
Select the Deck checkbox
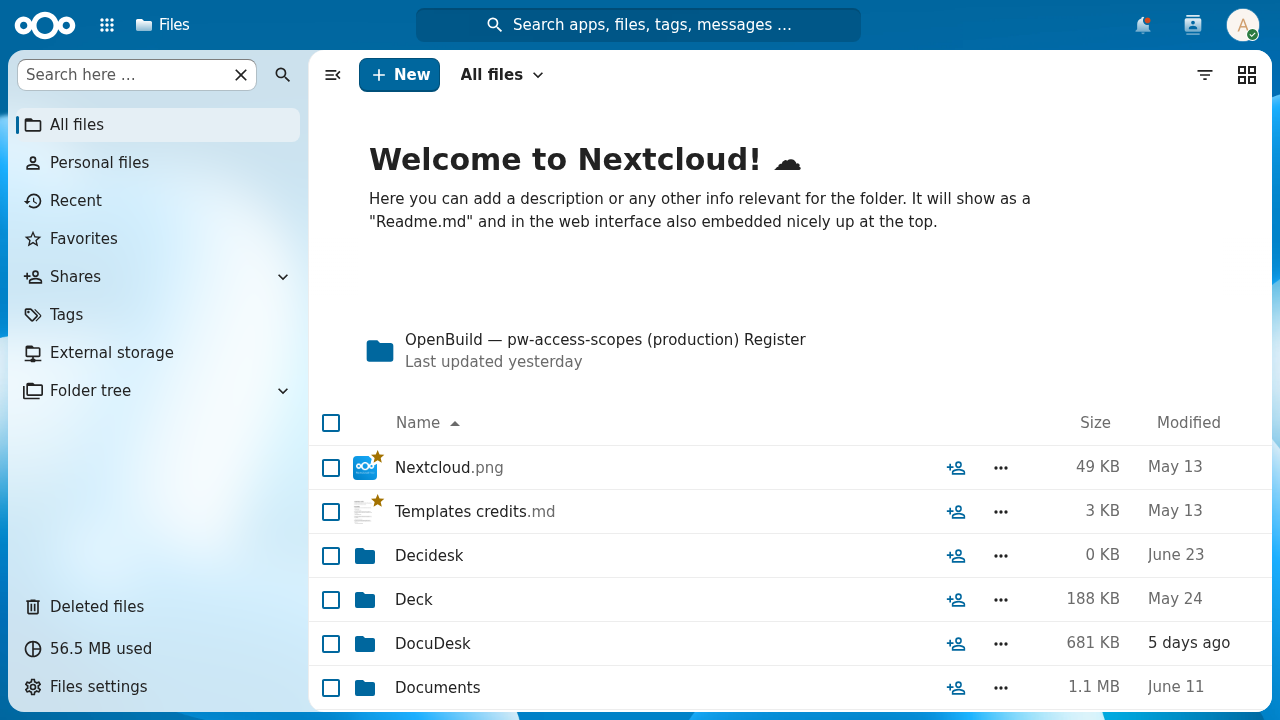pyautogui.click(x=331, y=600)
